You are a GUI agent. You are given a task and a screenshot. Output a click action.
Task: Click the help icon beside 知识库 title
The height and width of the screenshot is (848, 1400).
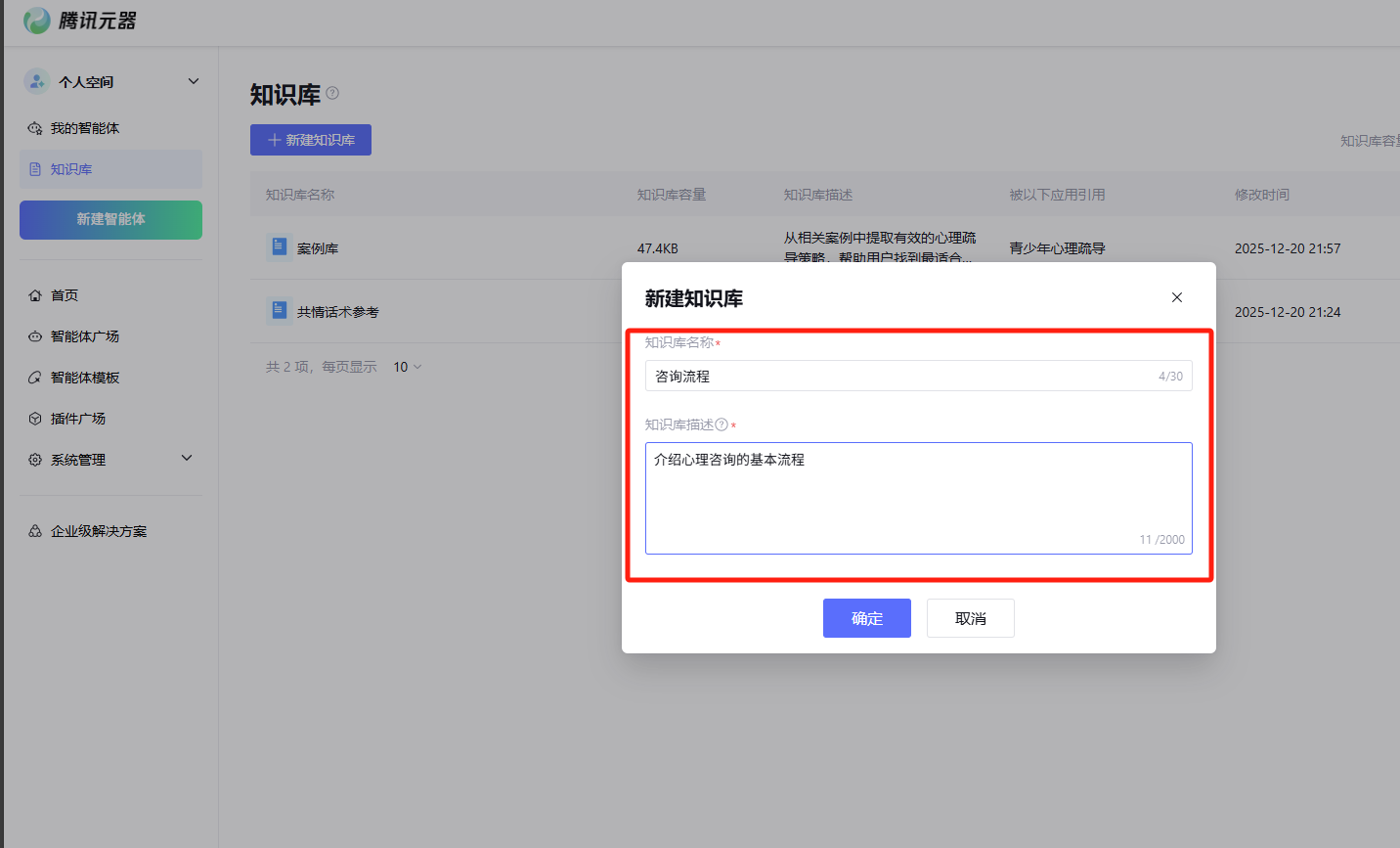[332, 93]
